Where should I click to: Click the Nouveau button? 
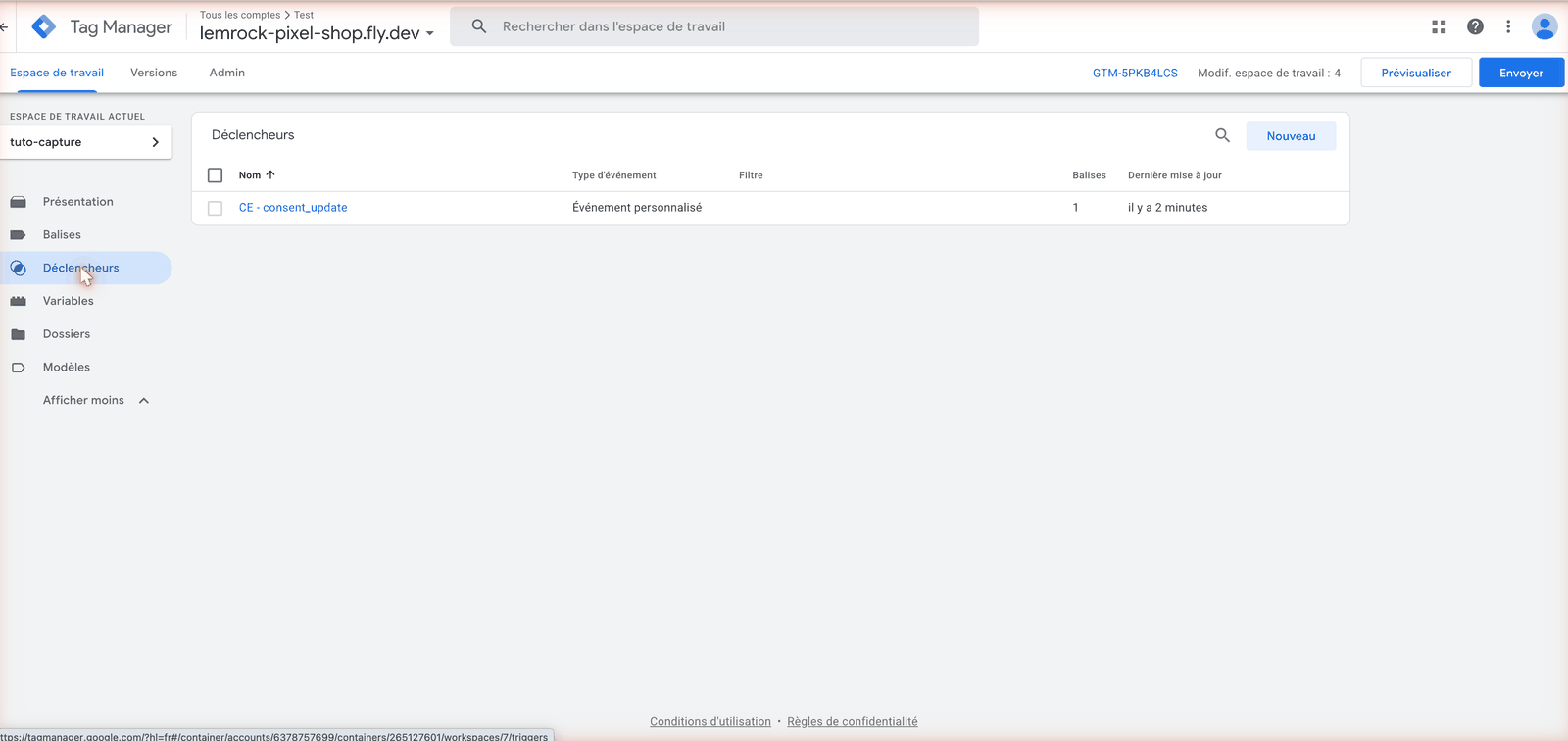coord(1291,136)
